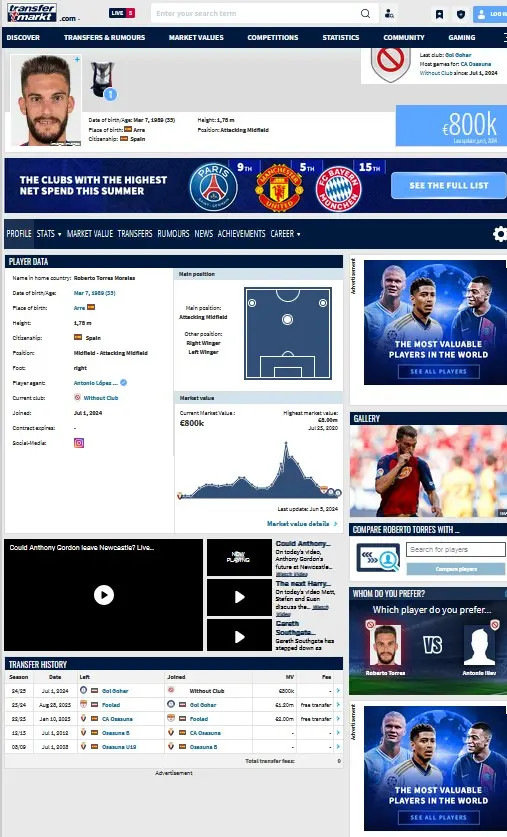Viewport: 507px width, 837px height.
Task: Click See The Full List button
Action: point(449,185)
